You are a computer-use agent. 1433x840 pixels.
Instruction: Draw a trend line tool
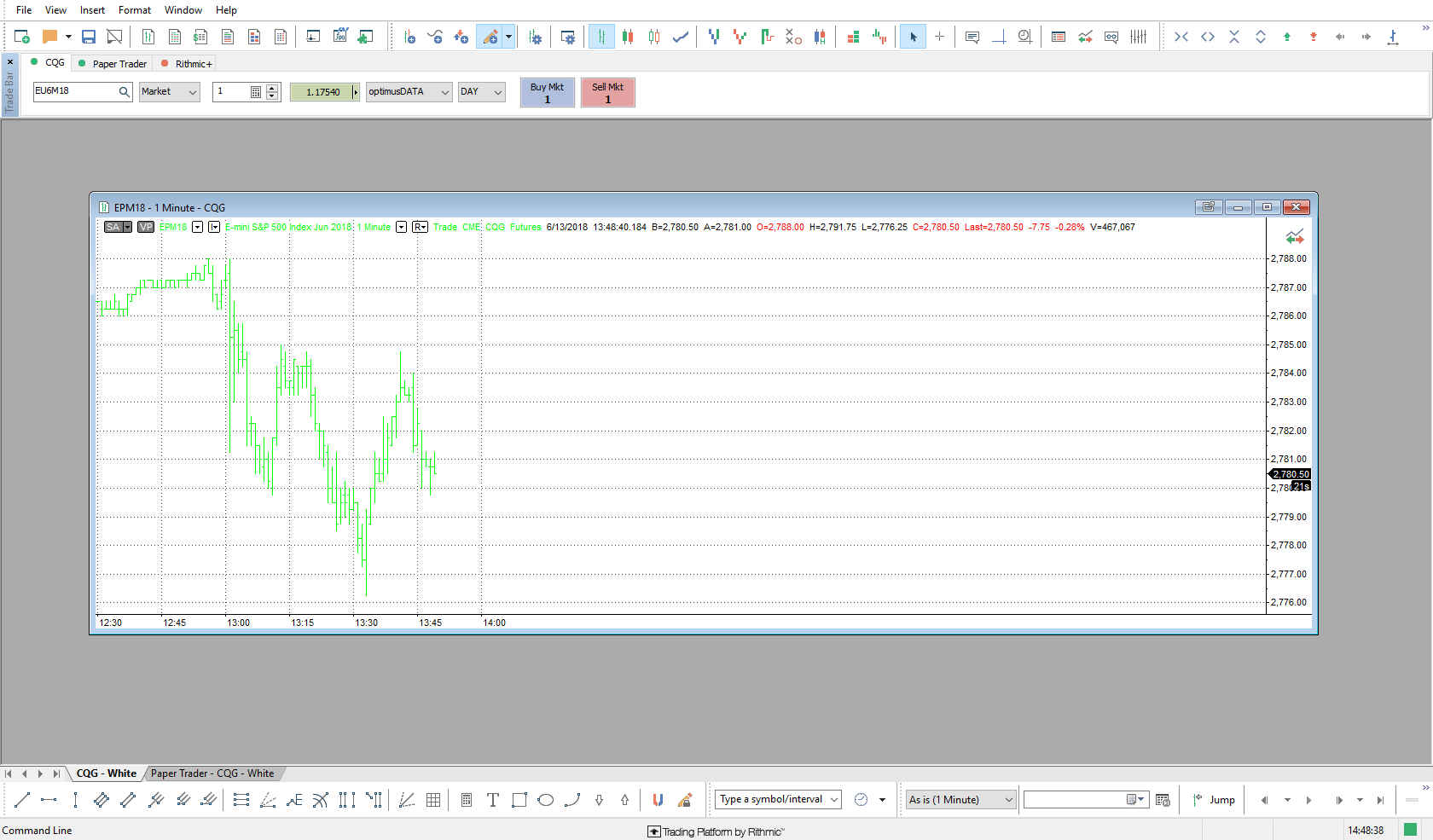click(22, 800)
